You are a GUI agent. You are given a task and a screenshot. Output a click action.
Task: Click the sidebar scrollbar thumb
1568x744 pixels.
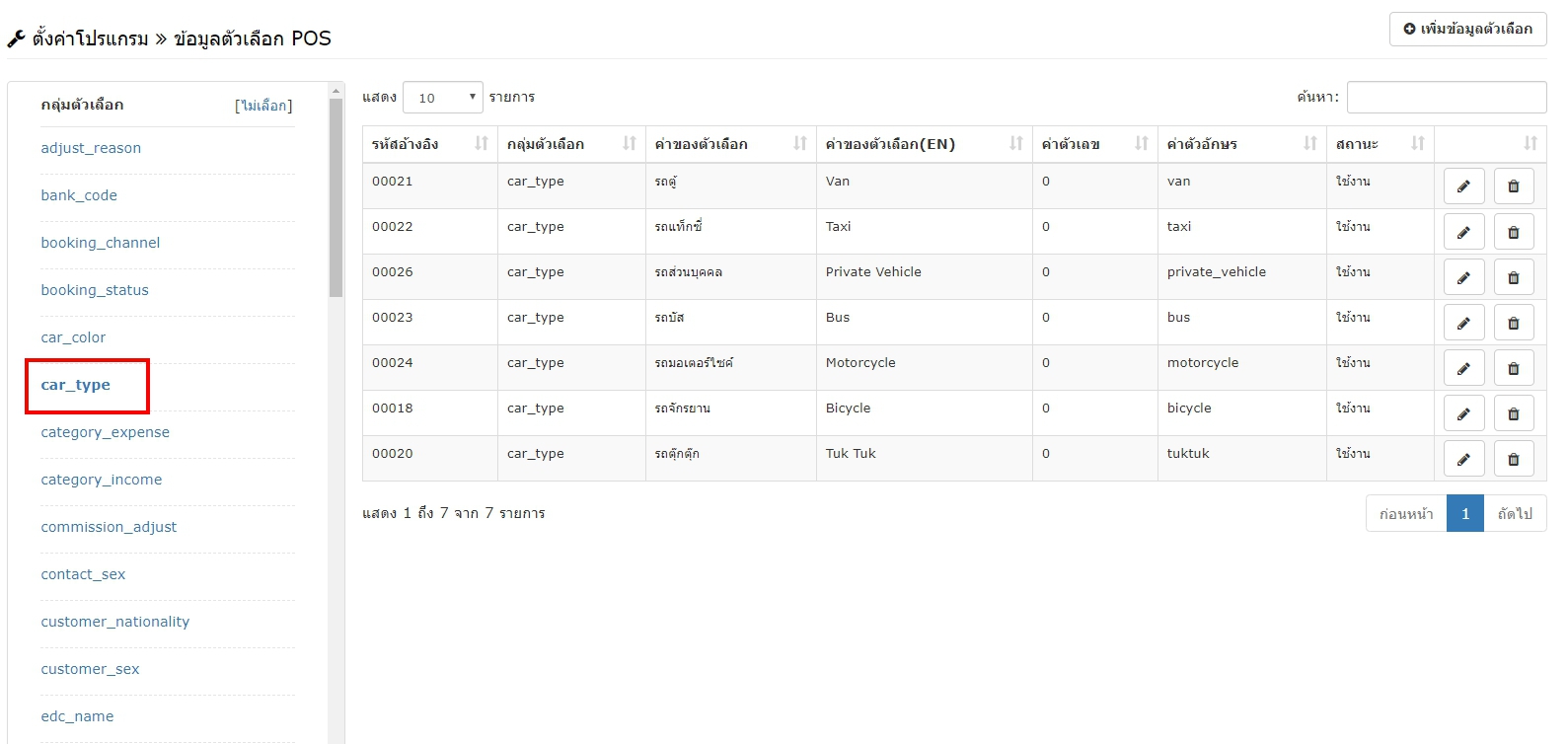(x=336, y=197)
